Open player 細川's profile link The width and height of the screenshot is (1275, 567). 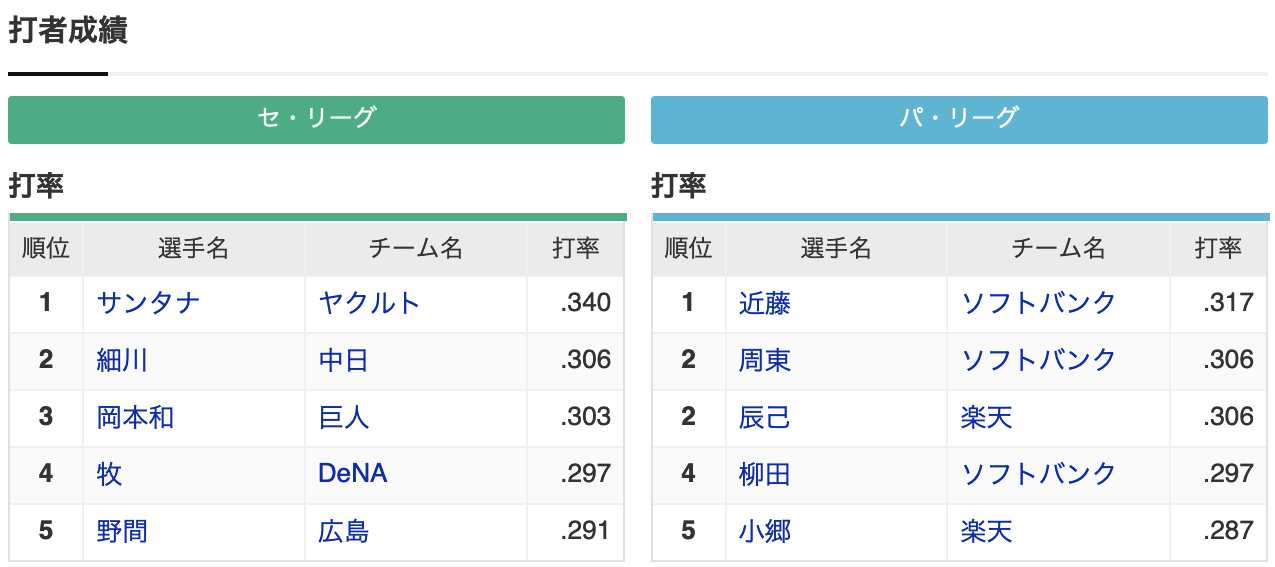click(123, 360)
